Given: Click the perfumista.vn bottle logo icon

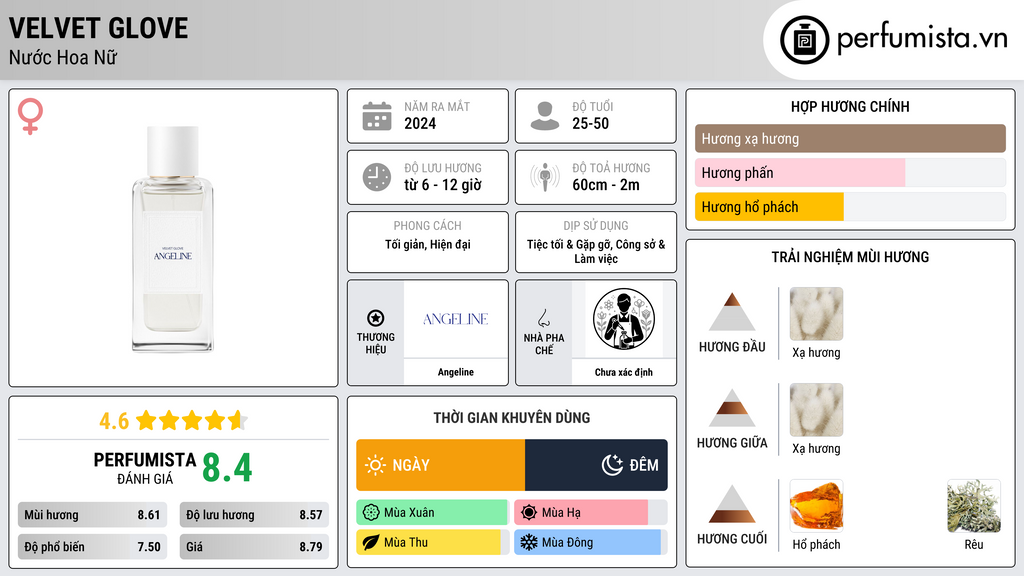Looking at the screenshot, I should pyautogui.click(x=804, y=40).
